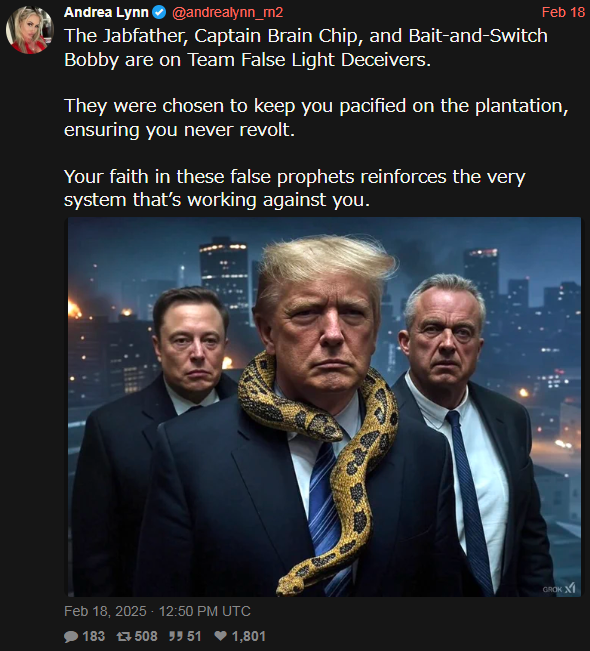Click the Andrea Lynn display name
590x651 pixels.
tap(106, 12)
